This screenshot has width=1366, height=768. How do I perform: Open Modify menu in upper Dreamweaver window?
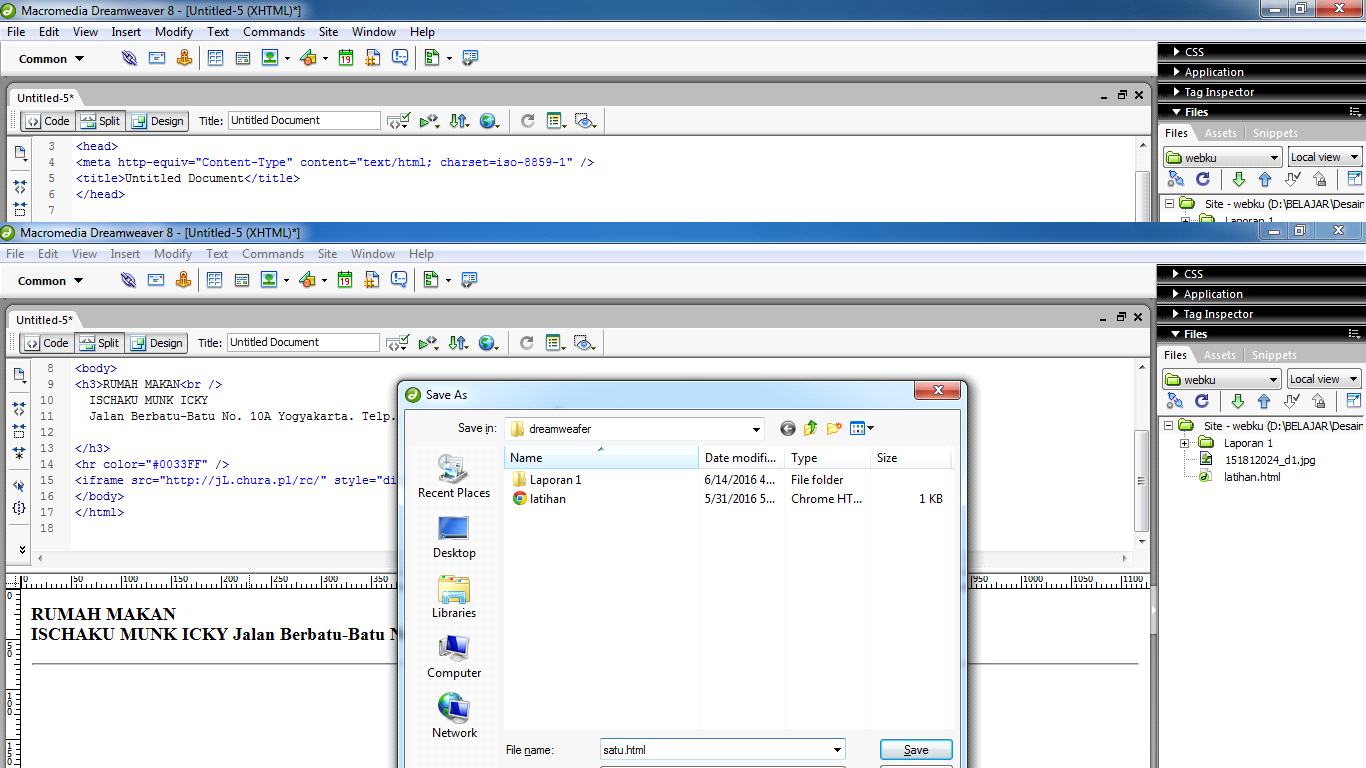[x=174, y=32]
